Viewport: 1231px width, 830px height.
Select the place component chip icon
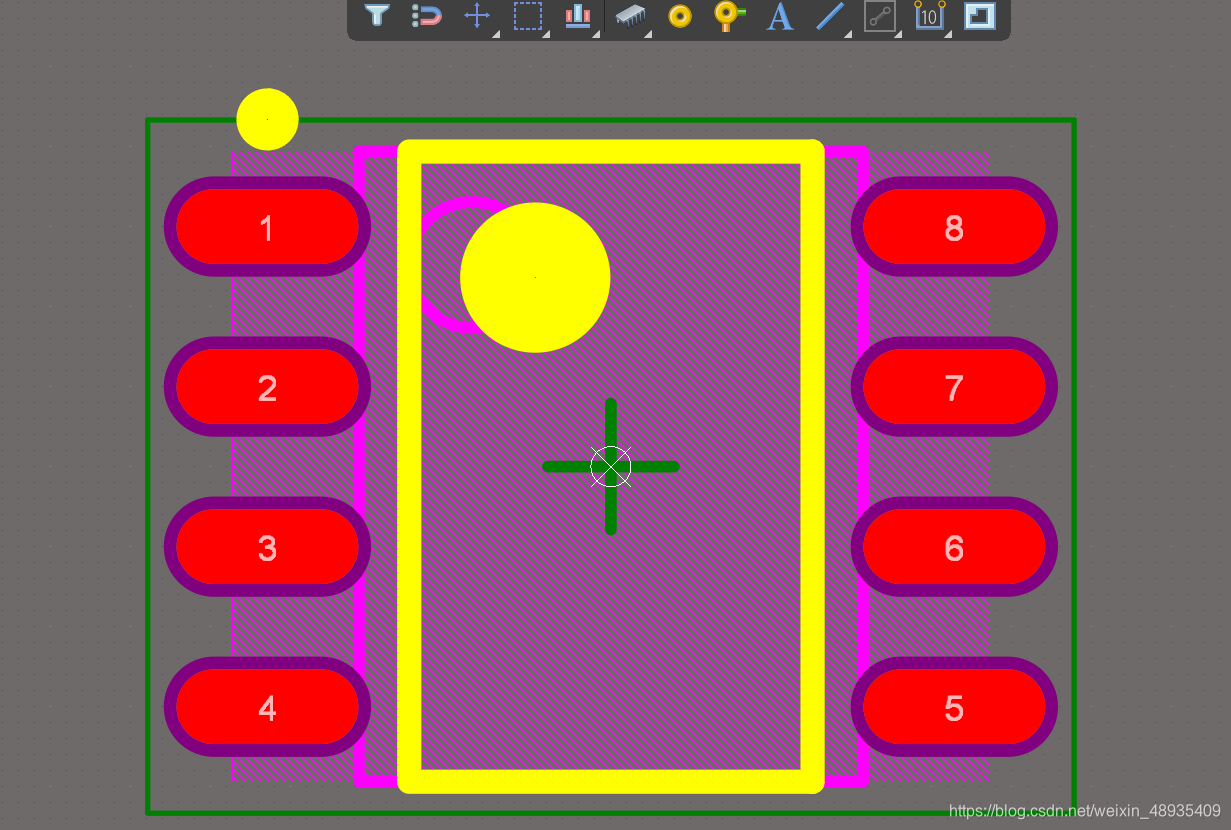629,16
